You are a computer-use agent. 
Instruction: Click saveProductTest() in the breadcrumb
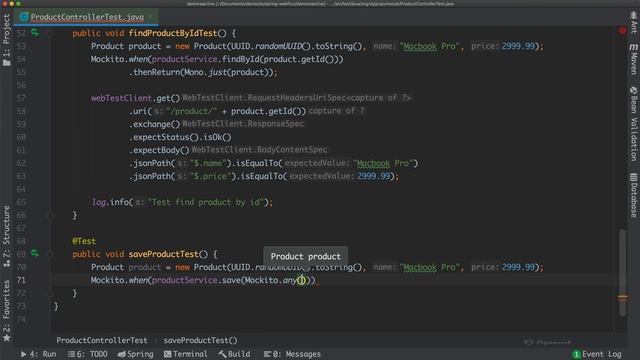[200, 340]
